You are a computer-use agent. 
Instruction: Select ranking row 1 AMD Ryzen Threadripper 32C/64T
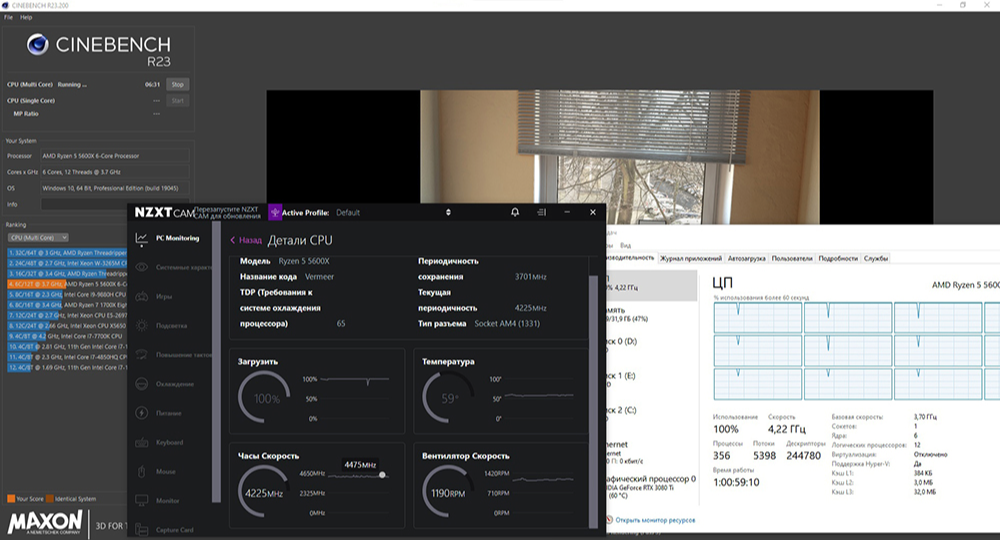pos(67,252)
